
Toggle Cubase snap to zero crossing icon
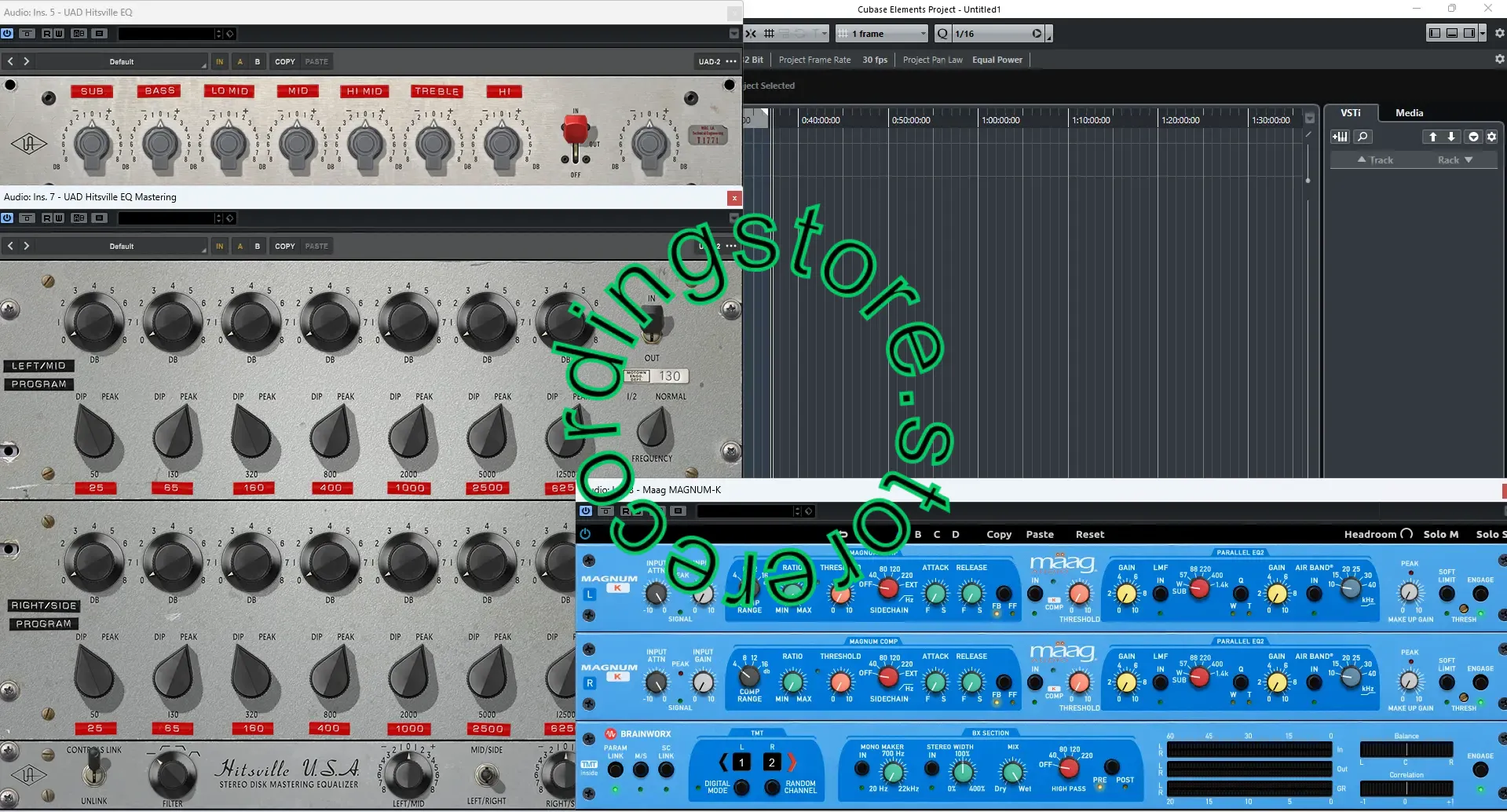(x=751, y=34)
